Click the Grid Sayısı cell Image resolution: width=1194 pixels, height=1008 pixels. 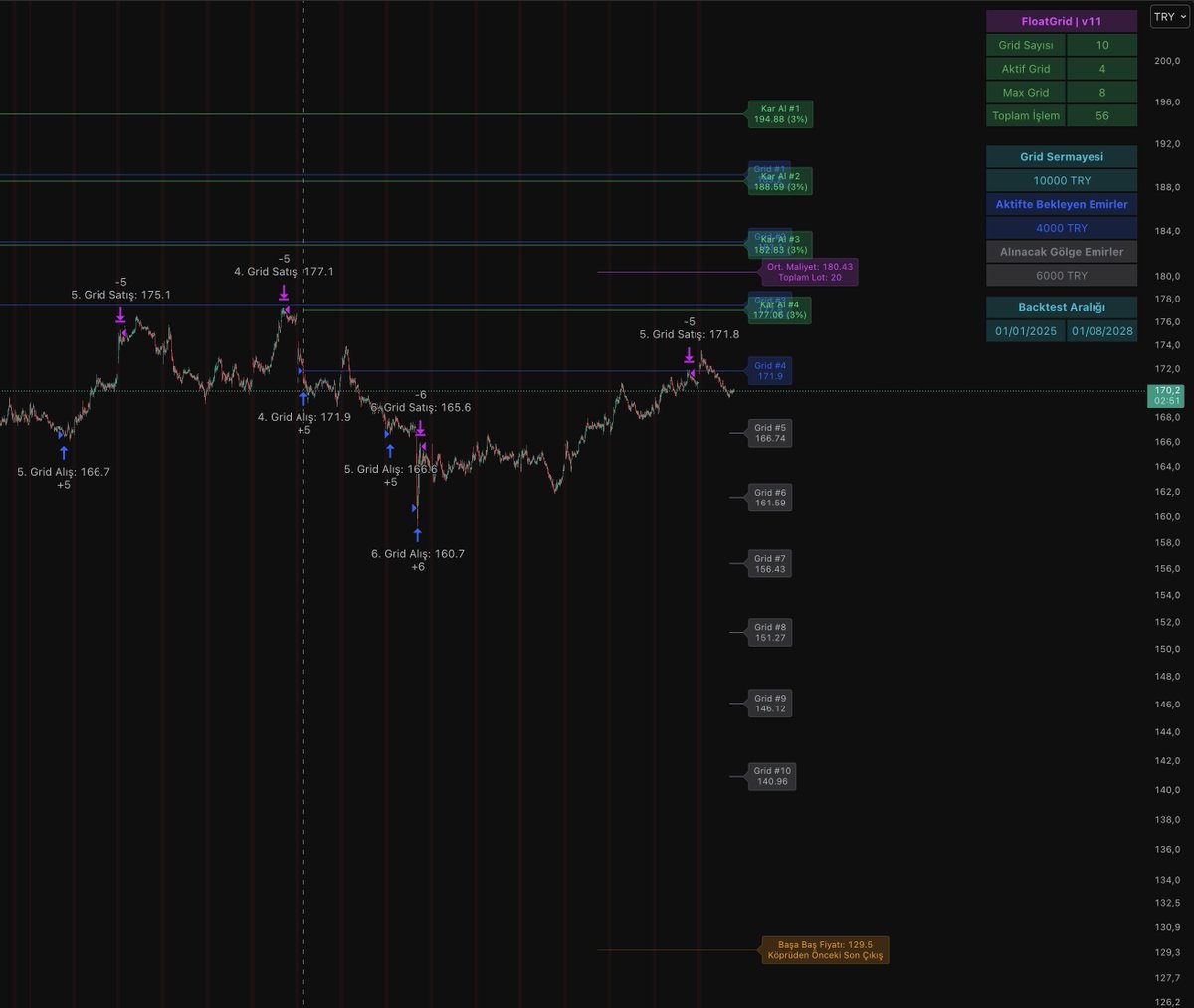point(1026,45)
